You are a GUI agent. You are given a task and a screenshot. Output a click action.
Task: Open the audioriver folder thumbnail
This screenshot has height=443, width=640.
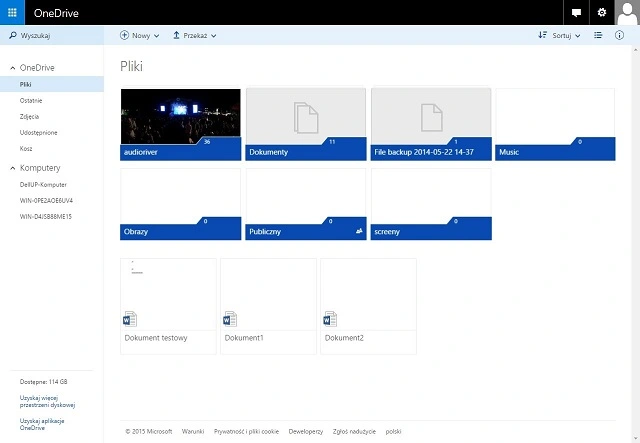(180, 118)
